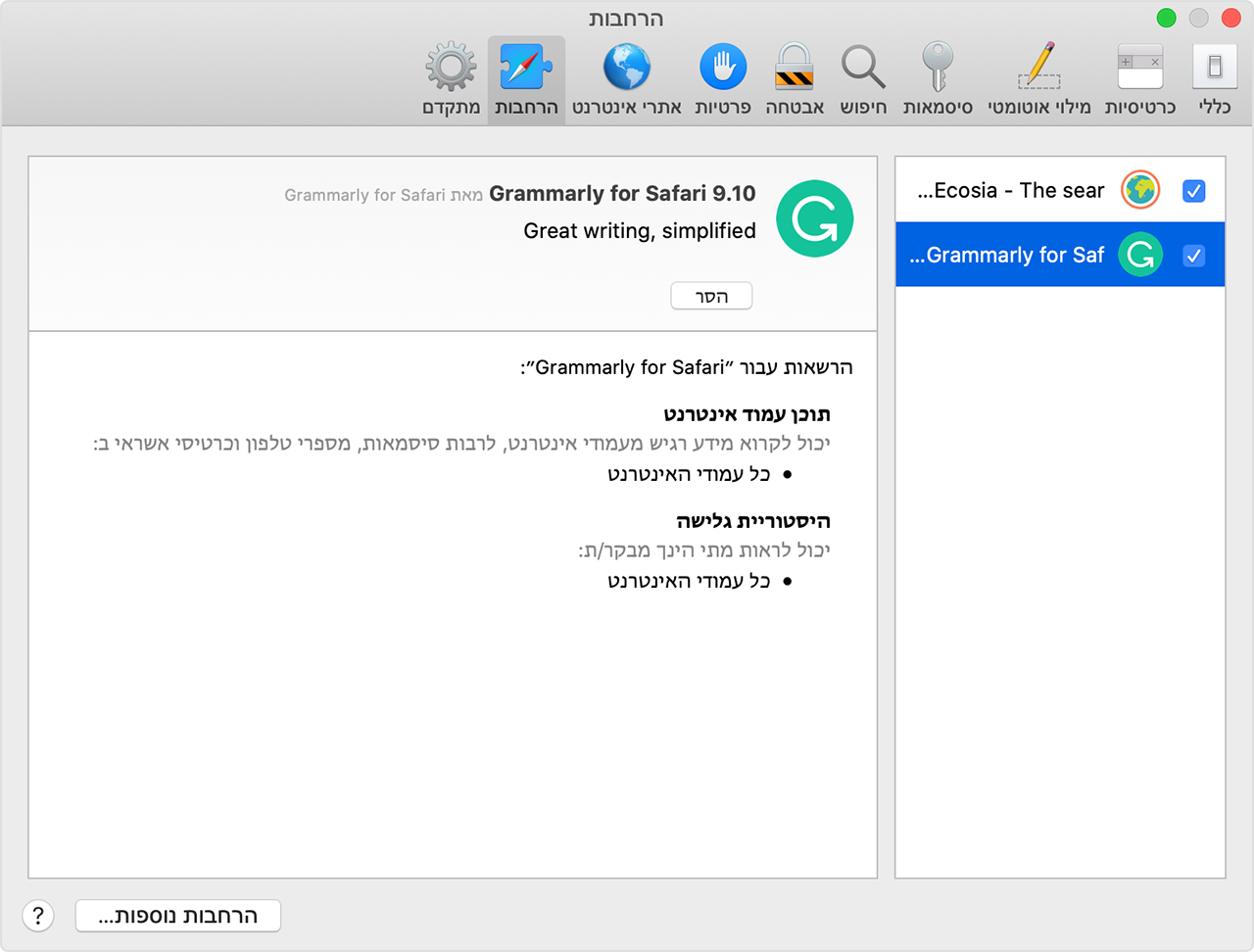
Task: Open help with the question mark button
Action: (x=38, y=916)
